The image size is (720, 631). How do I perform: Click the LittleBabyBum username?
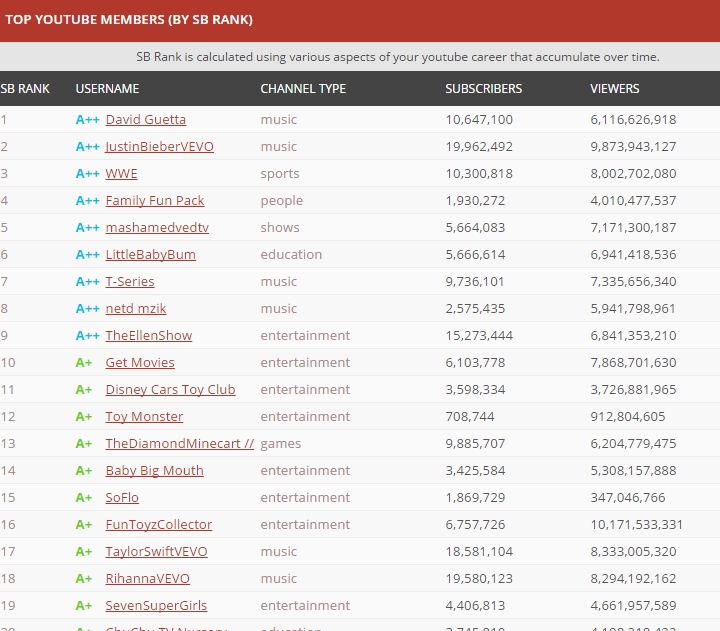point(150,254)
